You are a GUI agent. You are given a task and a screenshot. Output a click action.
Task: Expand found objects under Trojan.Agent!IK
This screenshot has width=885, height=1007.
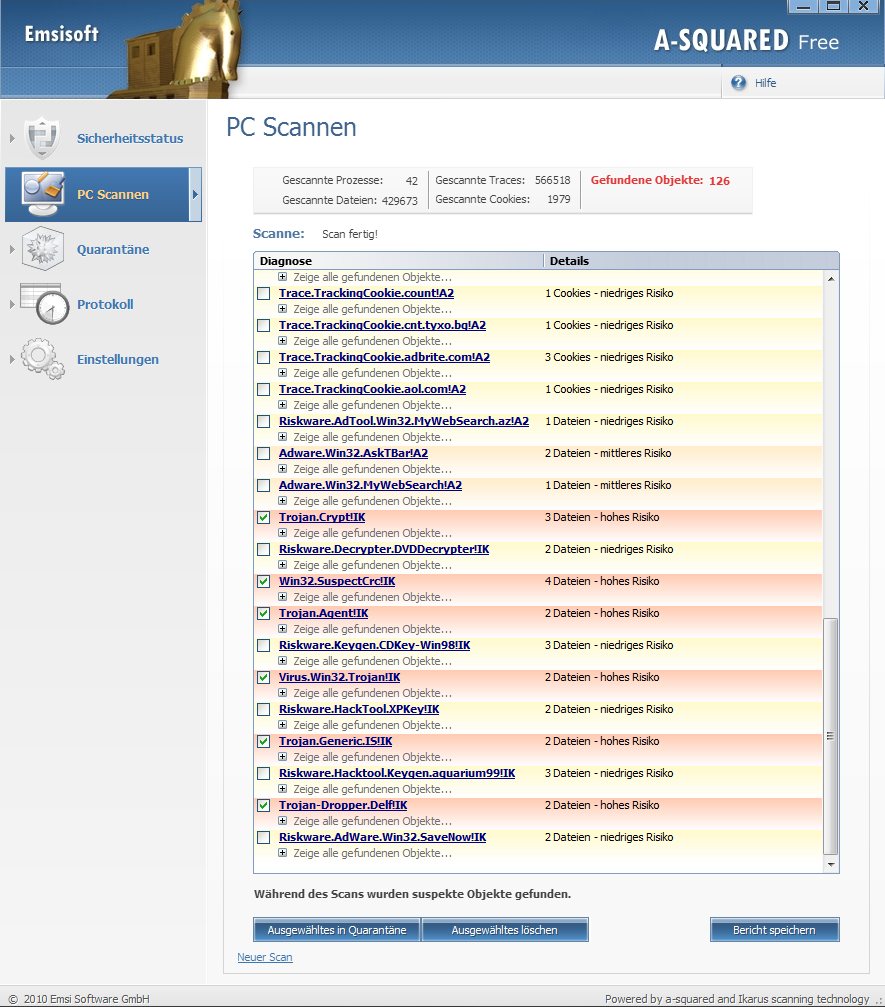(x=283, y=629)
